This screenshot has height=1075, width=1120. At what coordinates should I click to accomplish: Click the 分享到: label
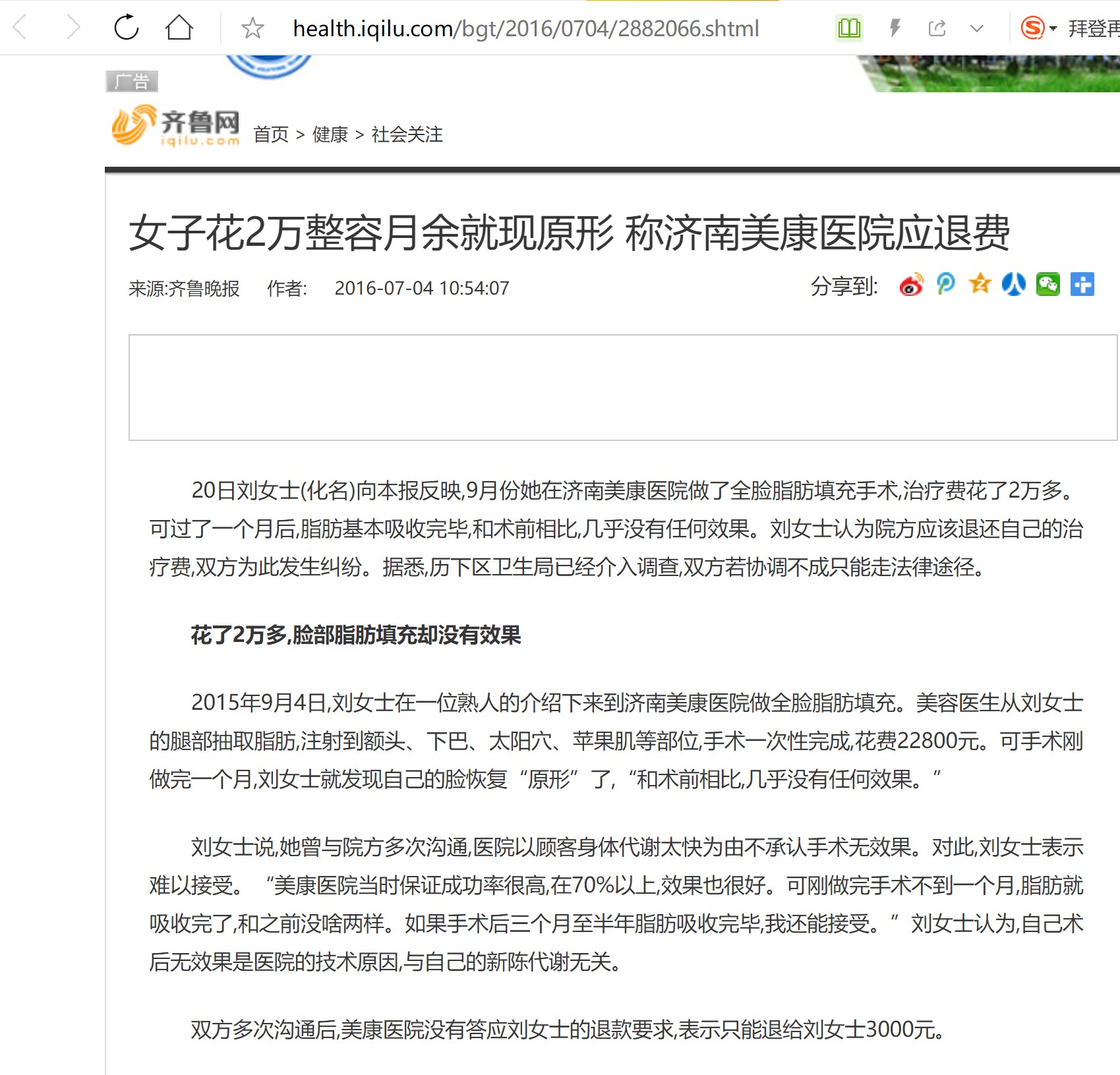pyautogui.click(x=844, y=287)
